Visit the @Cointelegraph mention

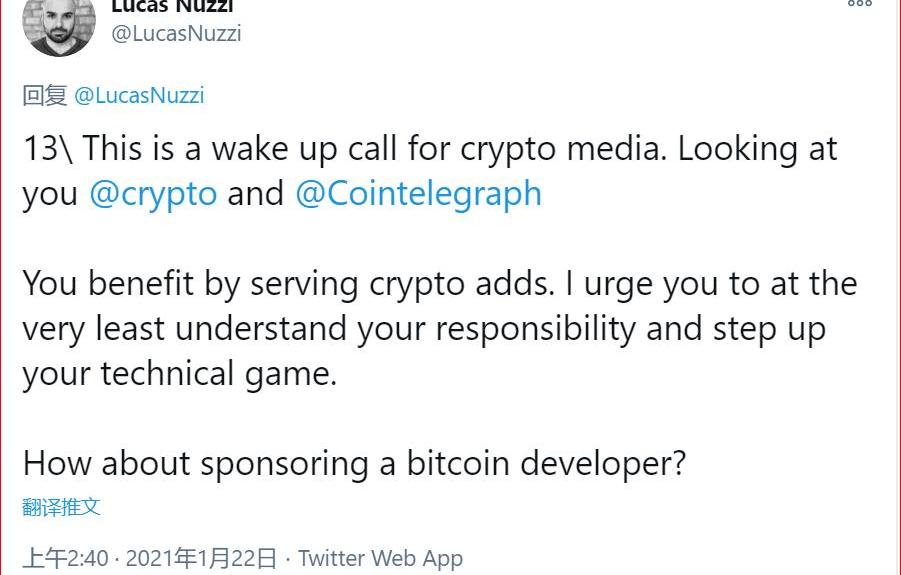point(418,193)
